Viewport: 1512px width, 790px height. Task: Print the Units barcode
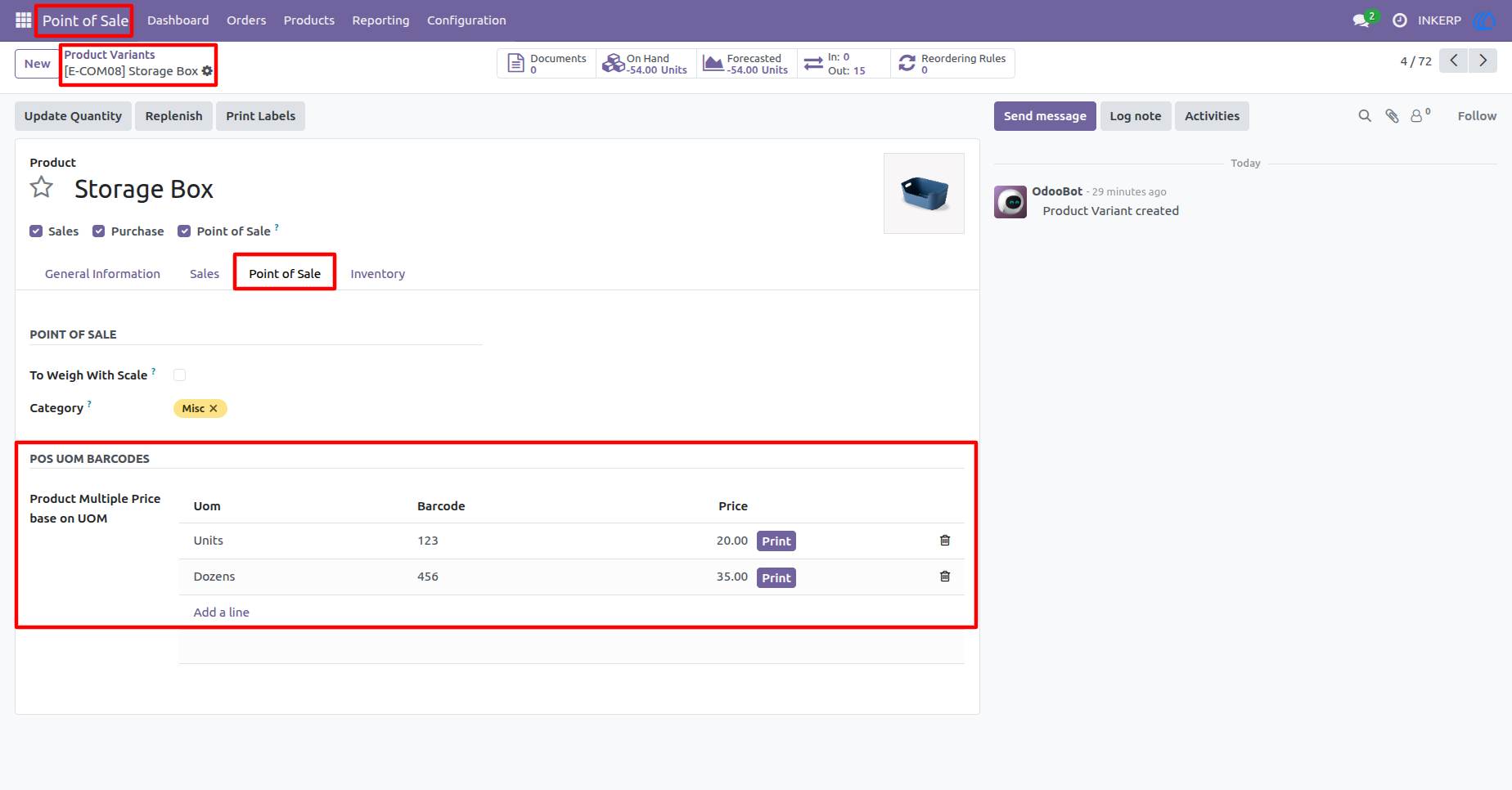point(776,541)
